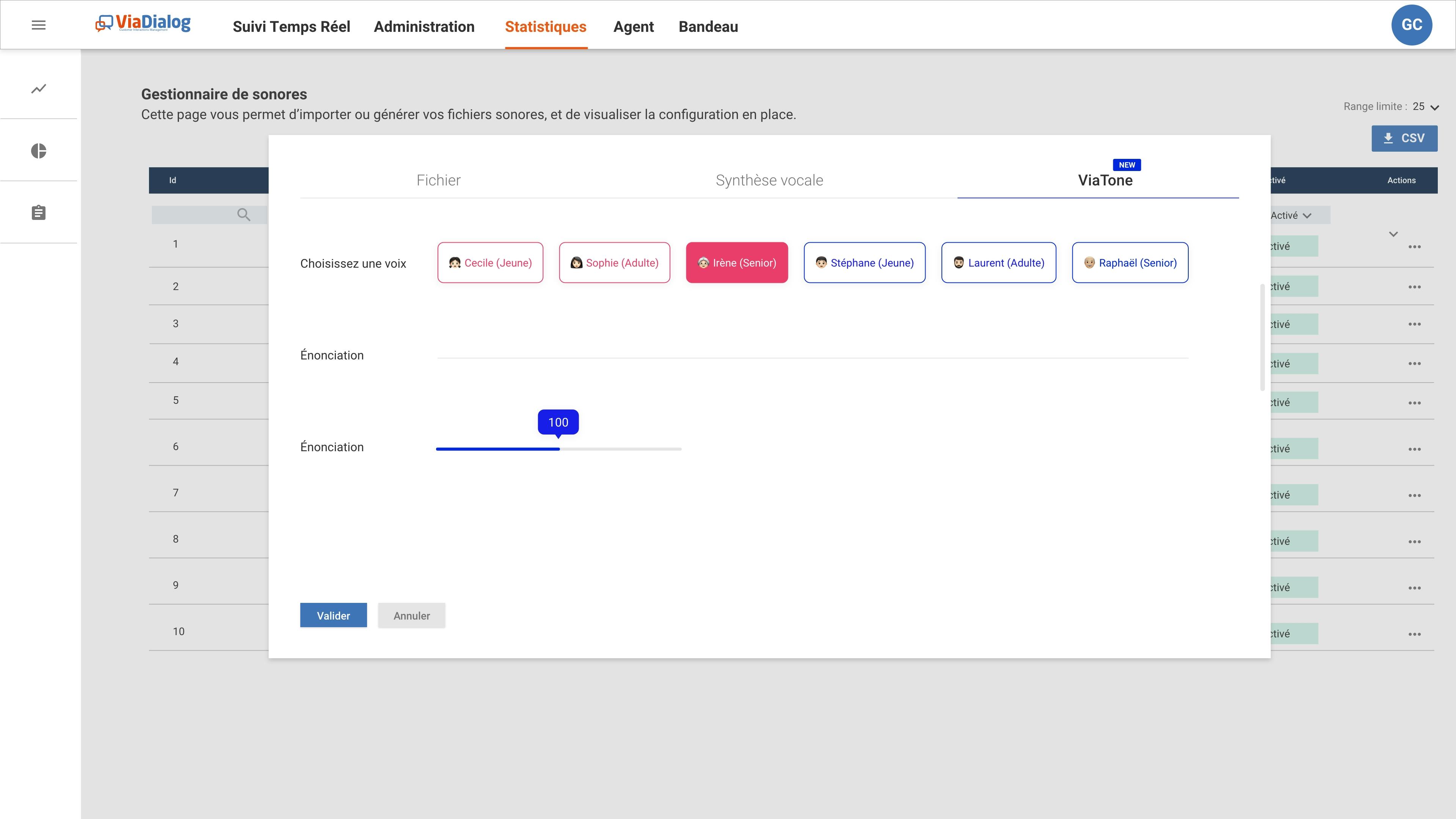This screenshot has height=819, width=1456.
Task: Click the ViaDialog logo
Action: point(143,24)
